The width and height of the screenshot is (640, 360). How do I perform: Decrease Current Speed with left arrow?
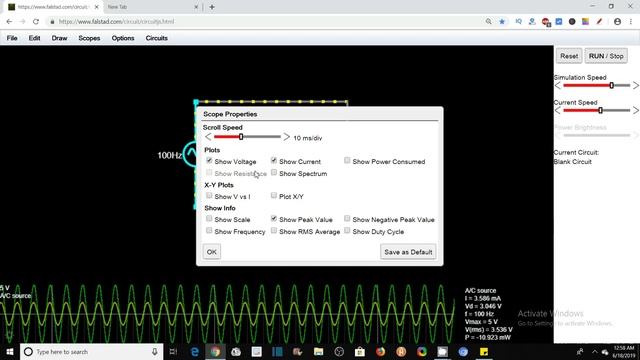[558, 111]
